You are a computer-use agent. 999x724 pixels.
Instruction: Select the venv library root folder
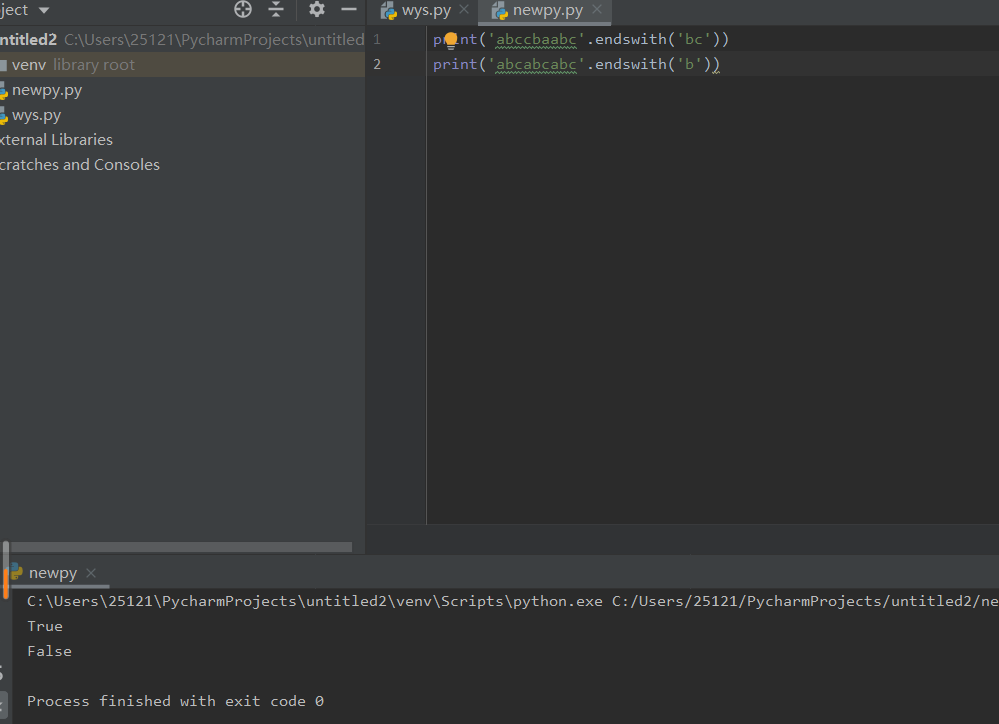[182, 64]
